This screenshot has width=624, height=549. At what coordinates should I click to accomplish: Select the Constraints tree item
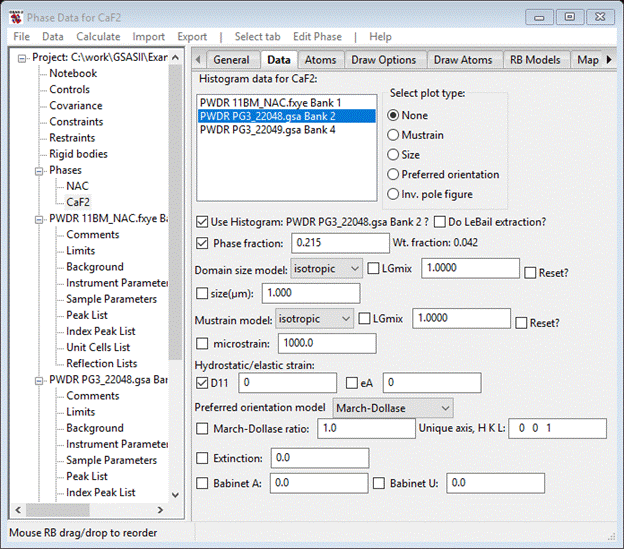tap(76, 122)
